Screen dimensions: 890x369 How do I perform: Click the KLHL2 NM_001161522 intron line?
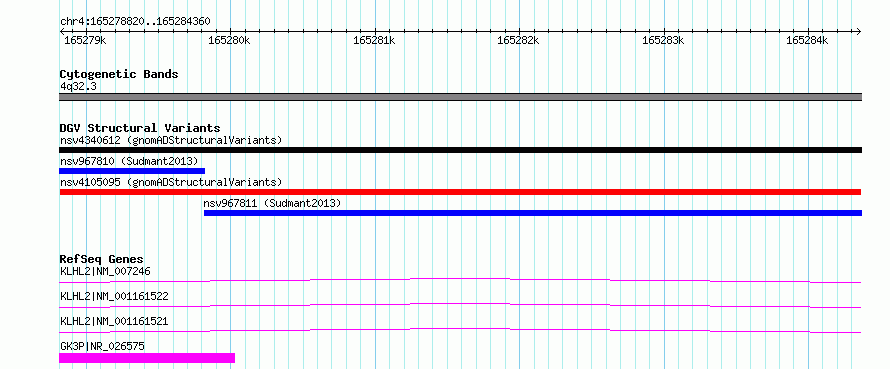click(460, 305)
